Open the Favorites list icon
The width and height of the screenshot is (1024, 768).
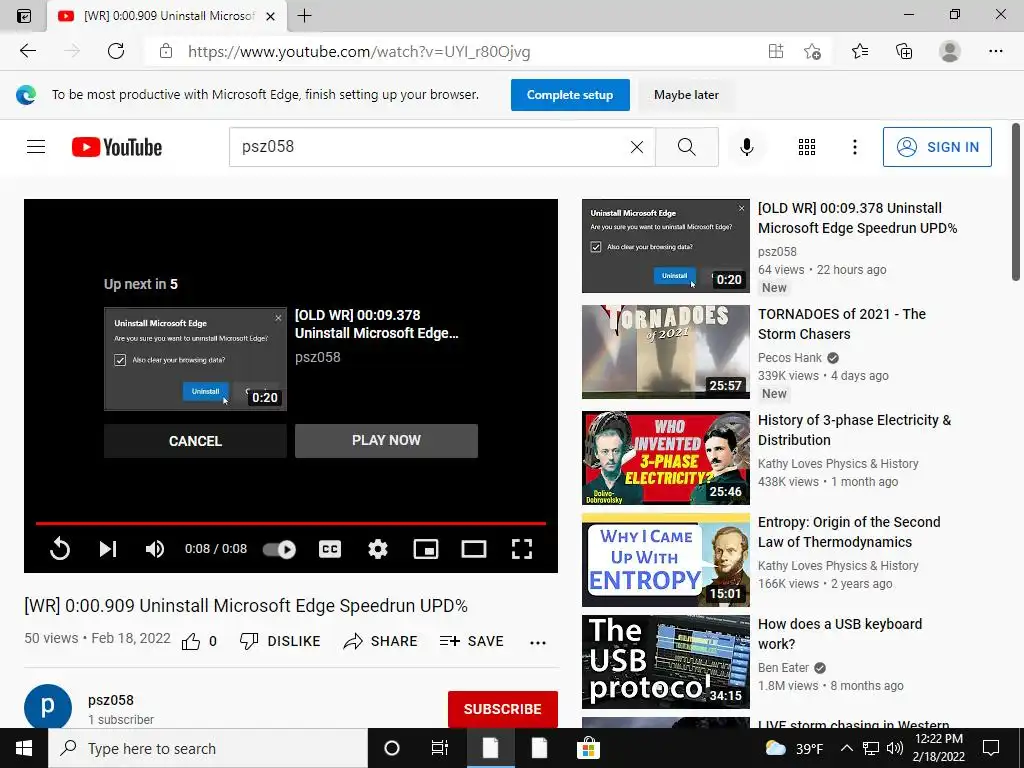[860, 51]
